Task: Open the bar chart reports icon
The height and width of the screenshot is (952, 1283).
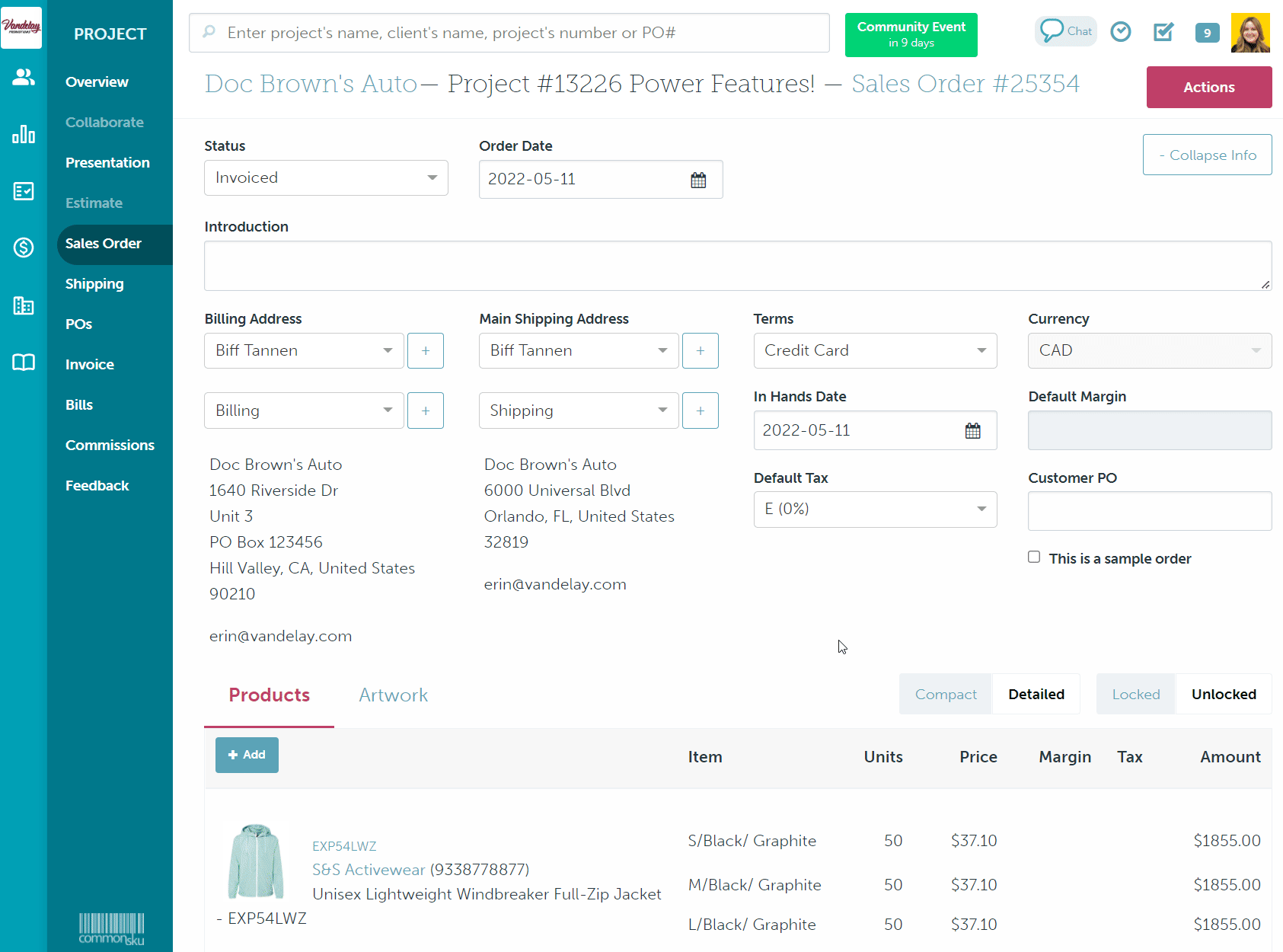Action: click(x=24, y=135)
